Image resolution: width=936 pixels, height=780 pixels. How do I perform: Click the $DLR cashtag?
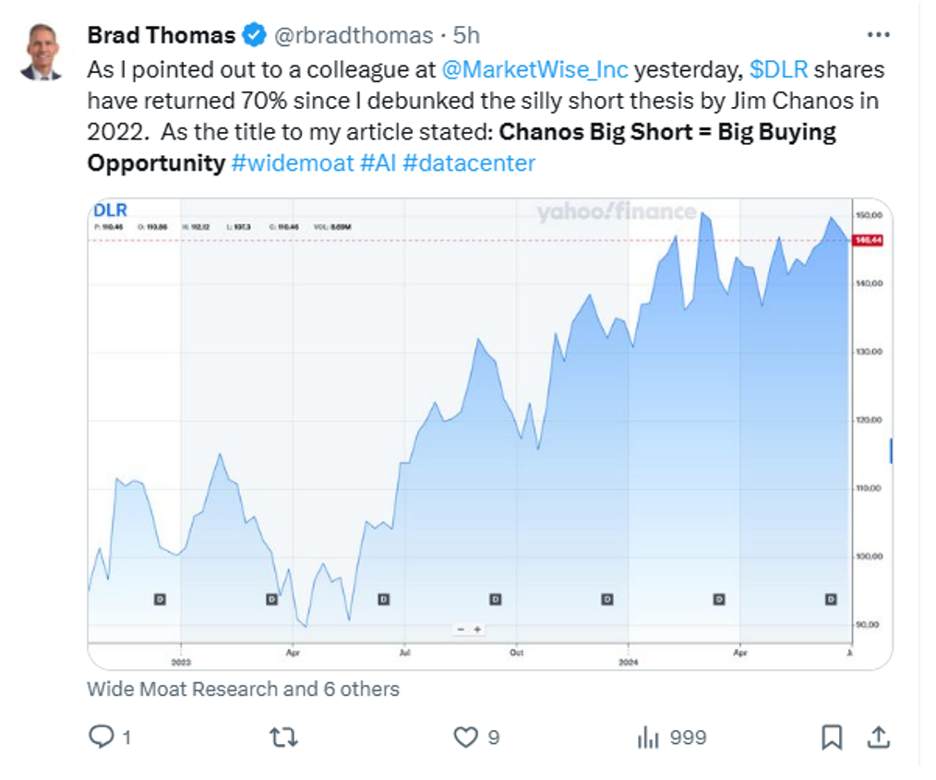point(778,70)
